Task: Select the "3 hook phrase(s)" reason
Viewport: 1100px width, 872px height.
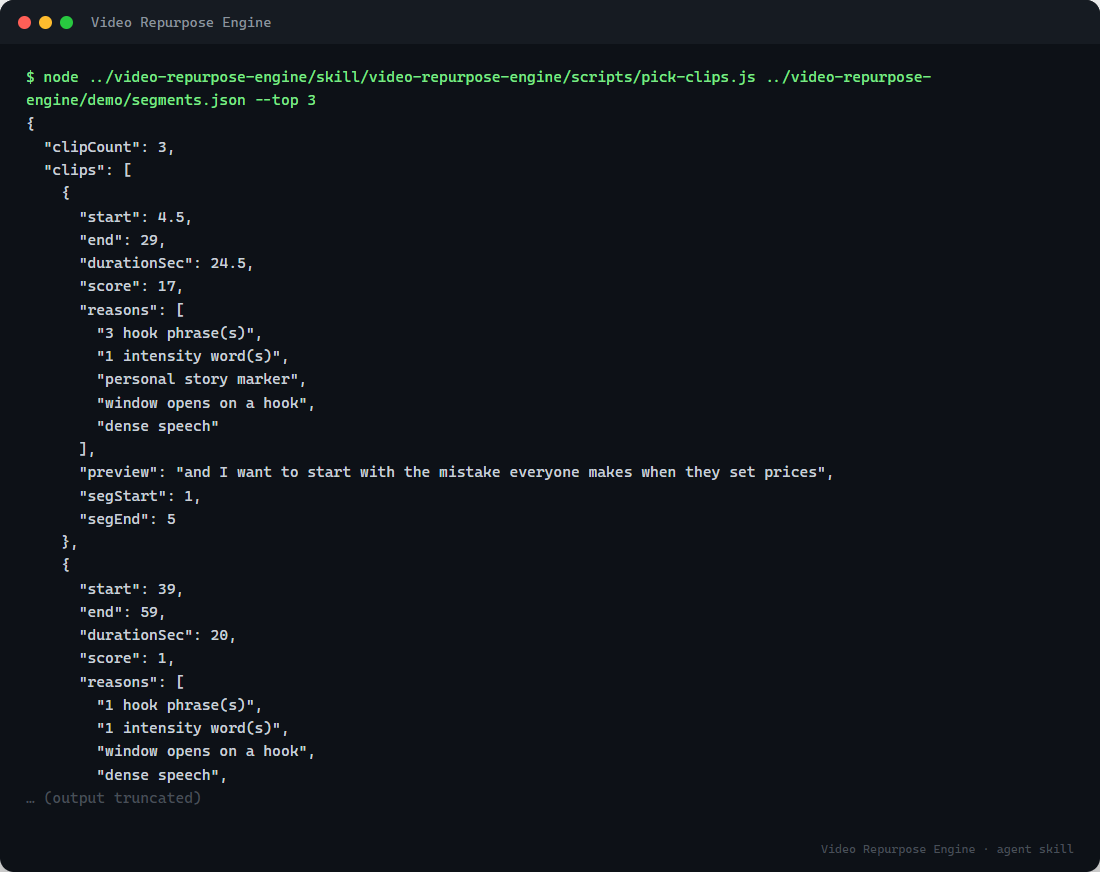Action: click(180, 333)
